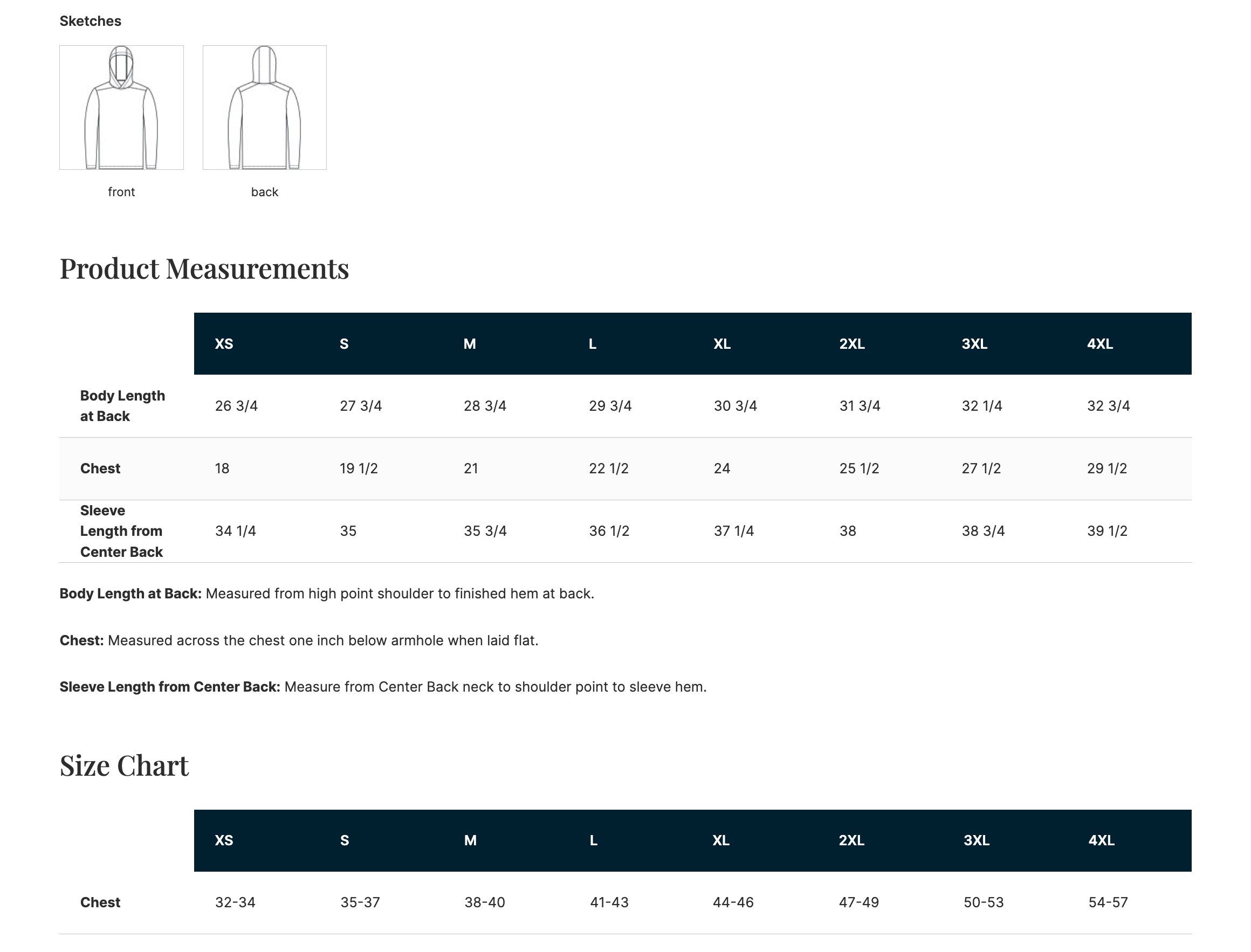
Task: Select the 26 3/4 body length value
Action: point(236,406)
